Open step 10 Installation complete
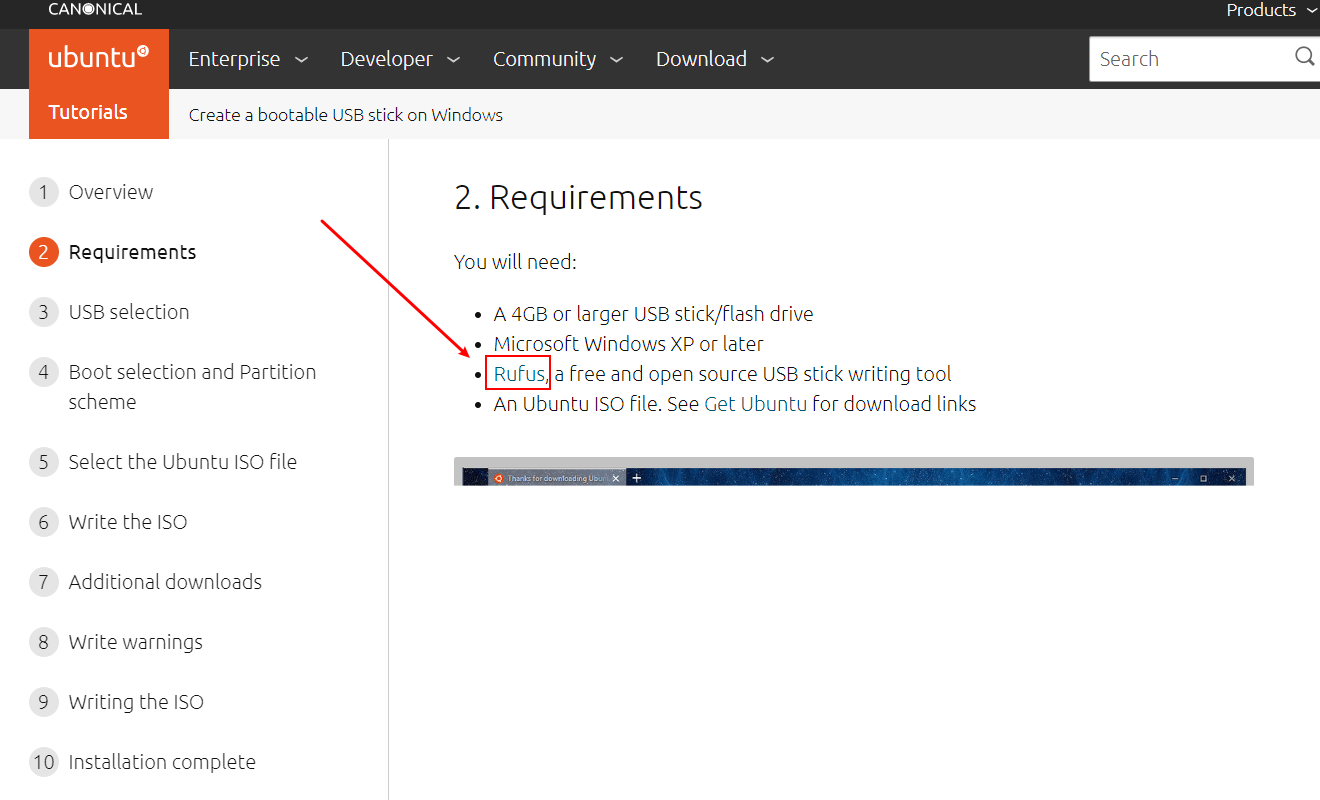This screenshot has width=1320, height=800. coord(143,762)
